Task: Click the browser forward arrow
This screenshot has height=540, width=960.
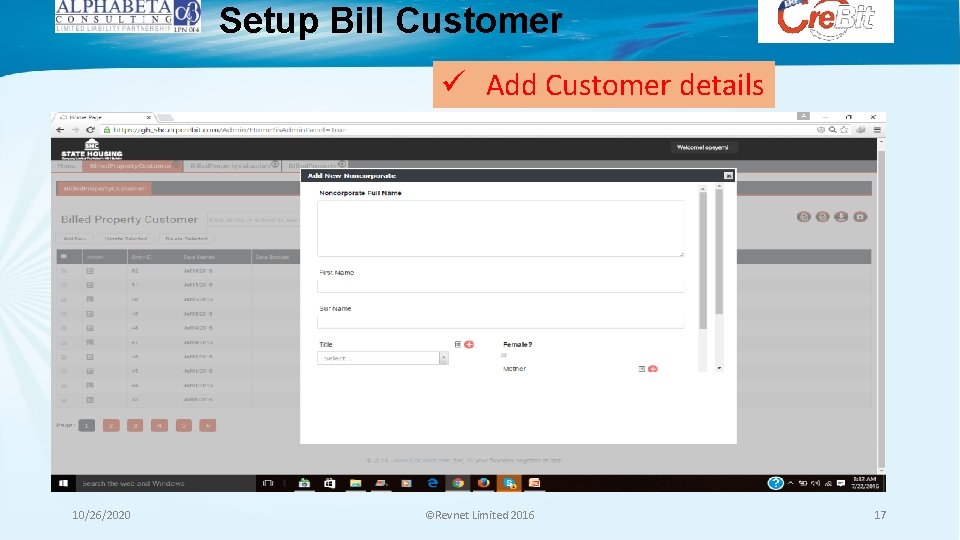Action: tap(75, 130)
